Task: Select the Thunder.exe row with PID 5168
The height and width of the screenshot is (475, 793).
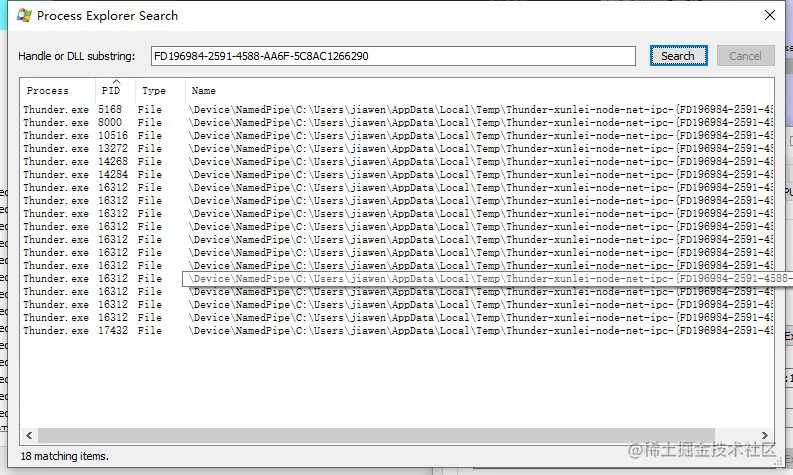Action: (397, 109)
